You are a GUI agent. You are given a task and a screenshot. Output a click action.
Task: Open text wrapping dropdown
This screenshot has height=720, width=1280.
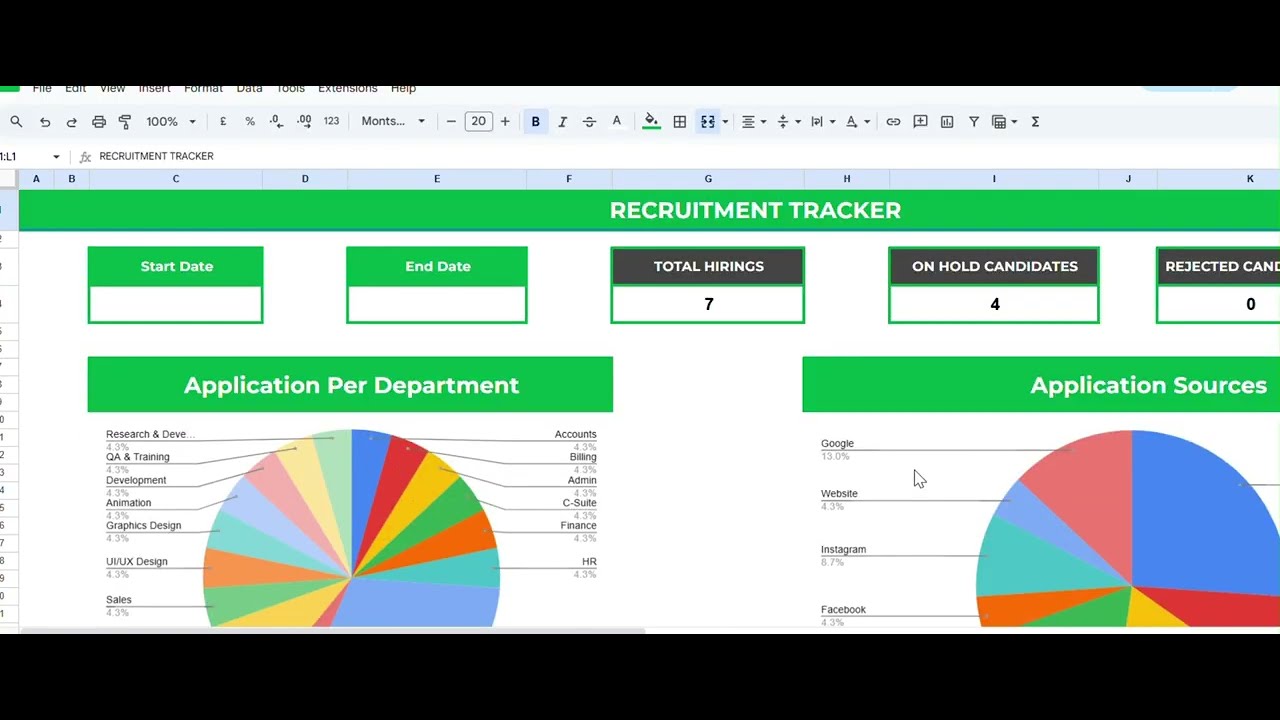click(822, 122)
